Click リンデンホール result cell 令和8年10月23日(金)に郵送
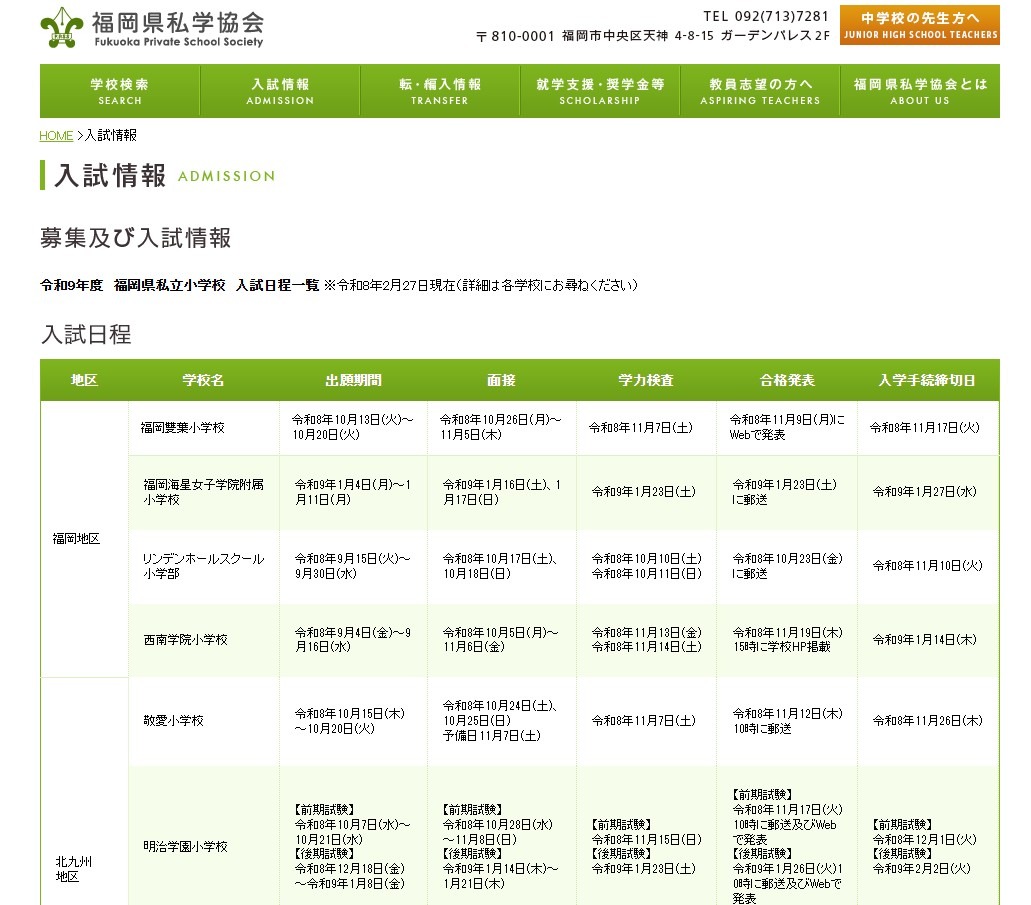The image size is (1031, 905). [787, 566]
